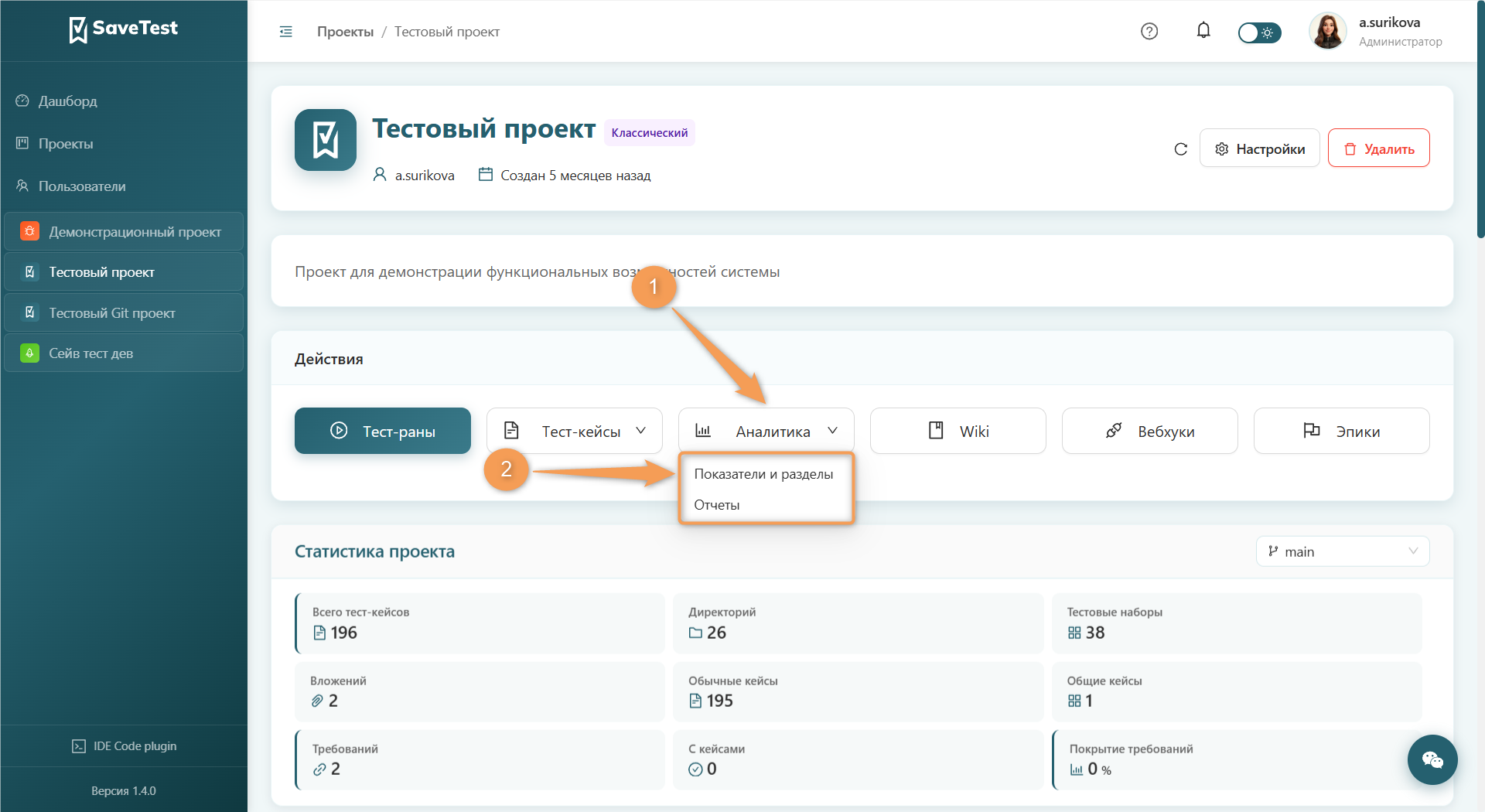Click the red Удалить button

(1379, 148)
